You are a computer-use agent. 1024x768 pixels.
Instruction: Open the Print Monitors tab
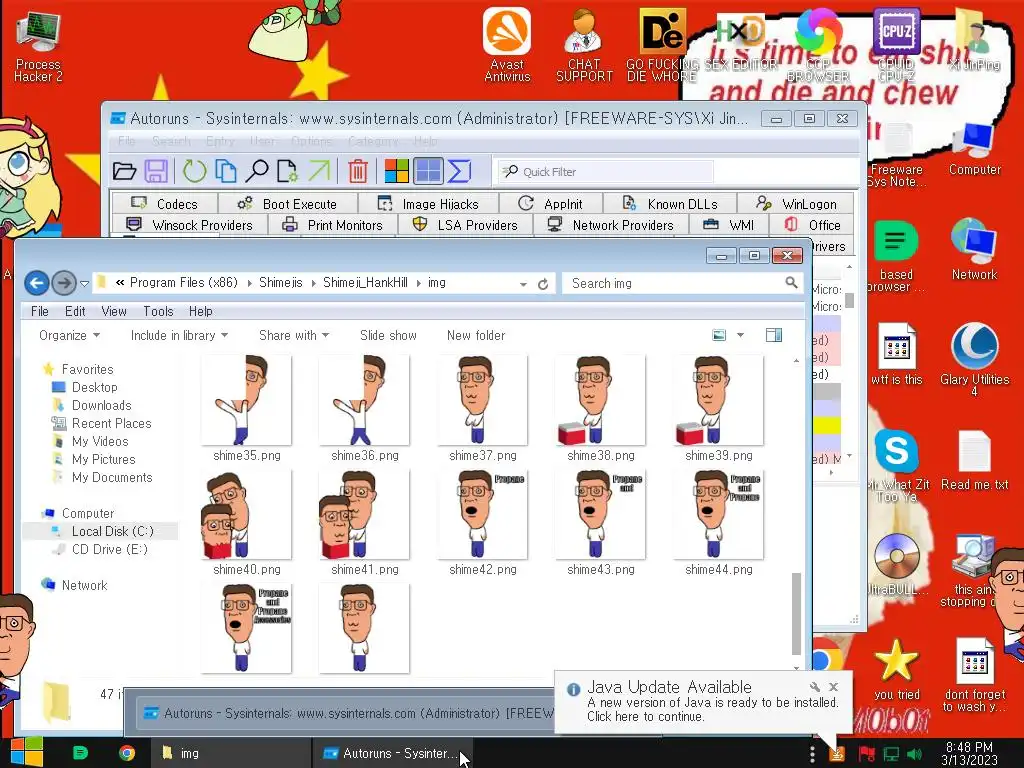[332, 225]
